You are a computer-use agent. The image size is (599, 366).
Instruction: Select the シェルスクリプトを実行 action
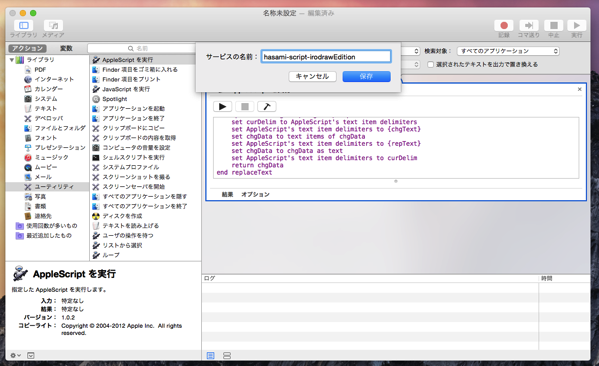pyautogui.click(x=133, y=157)
